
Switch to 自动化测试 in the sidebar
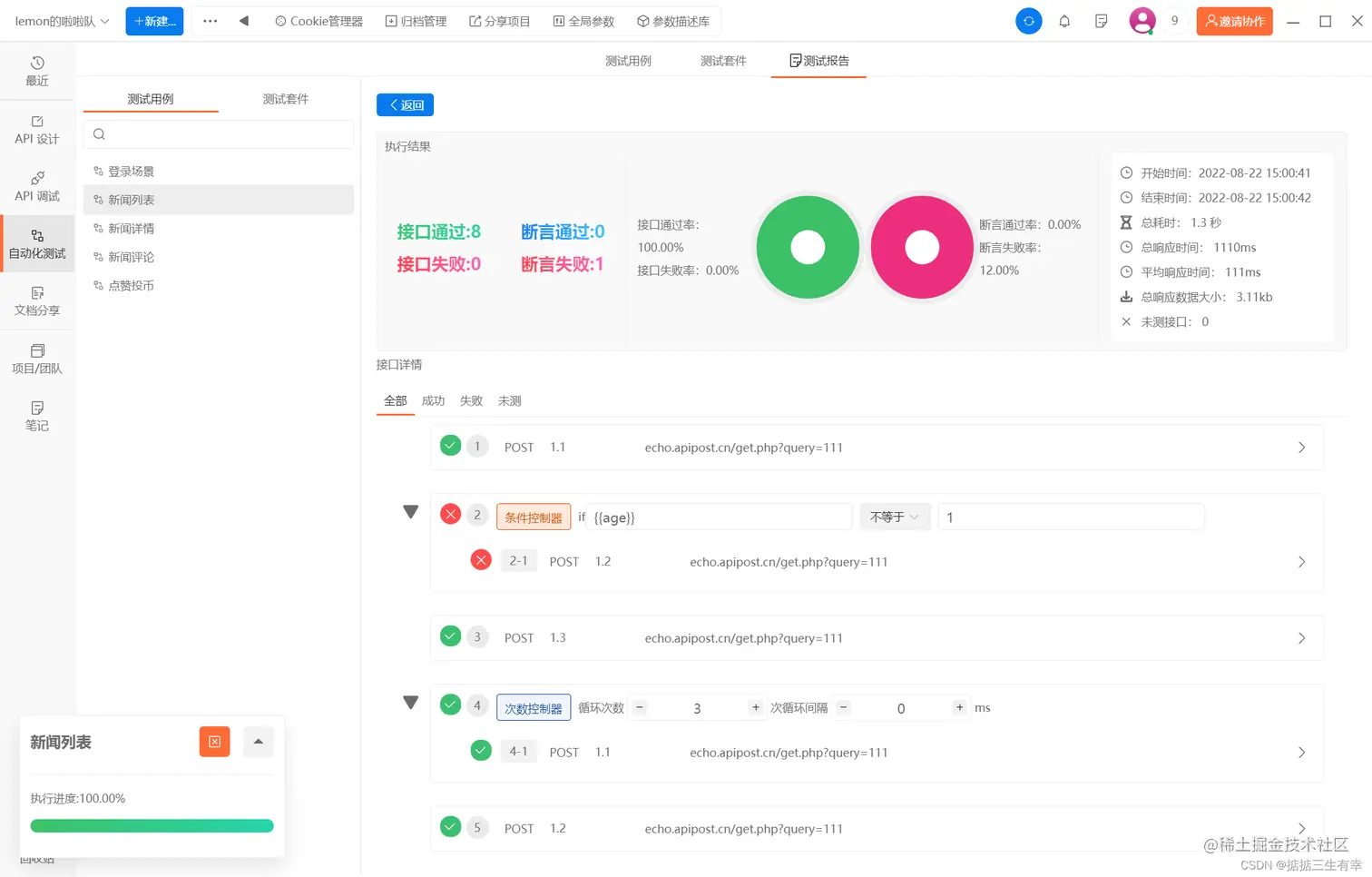click(37, 245)
